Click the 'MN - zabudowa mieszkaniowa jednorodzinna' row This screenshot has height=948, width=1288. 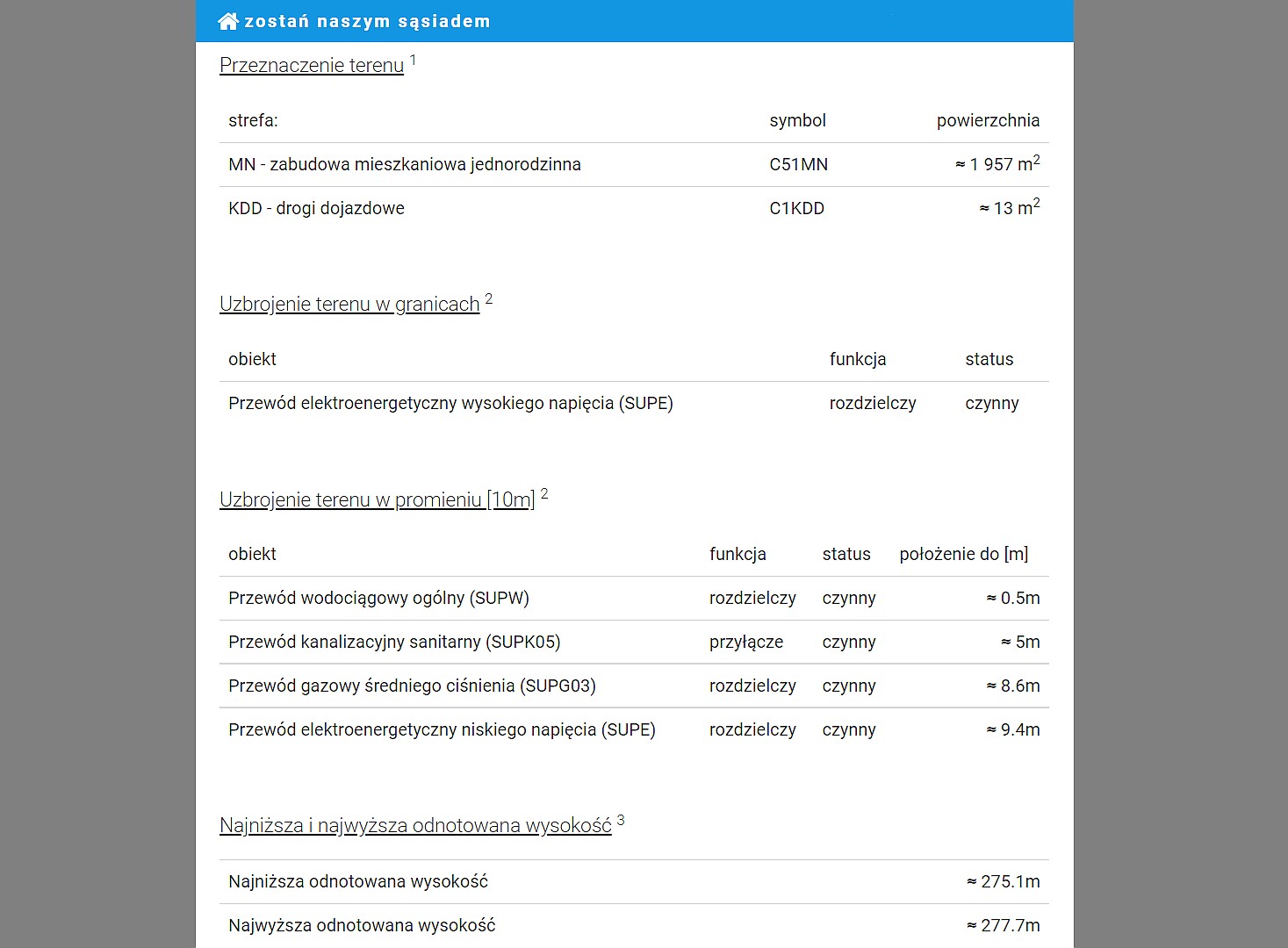point(405,164)
